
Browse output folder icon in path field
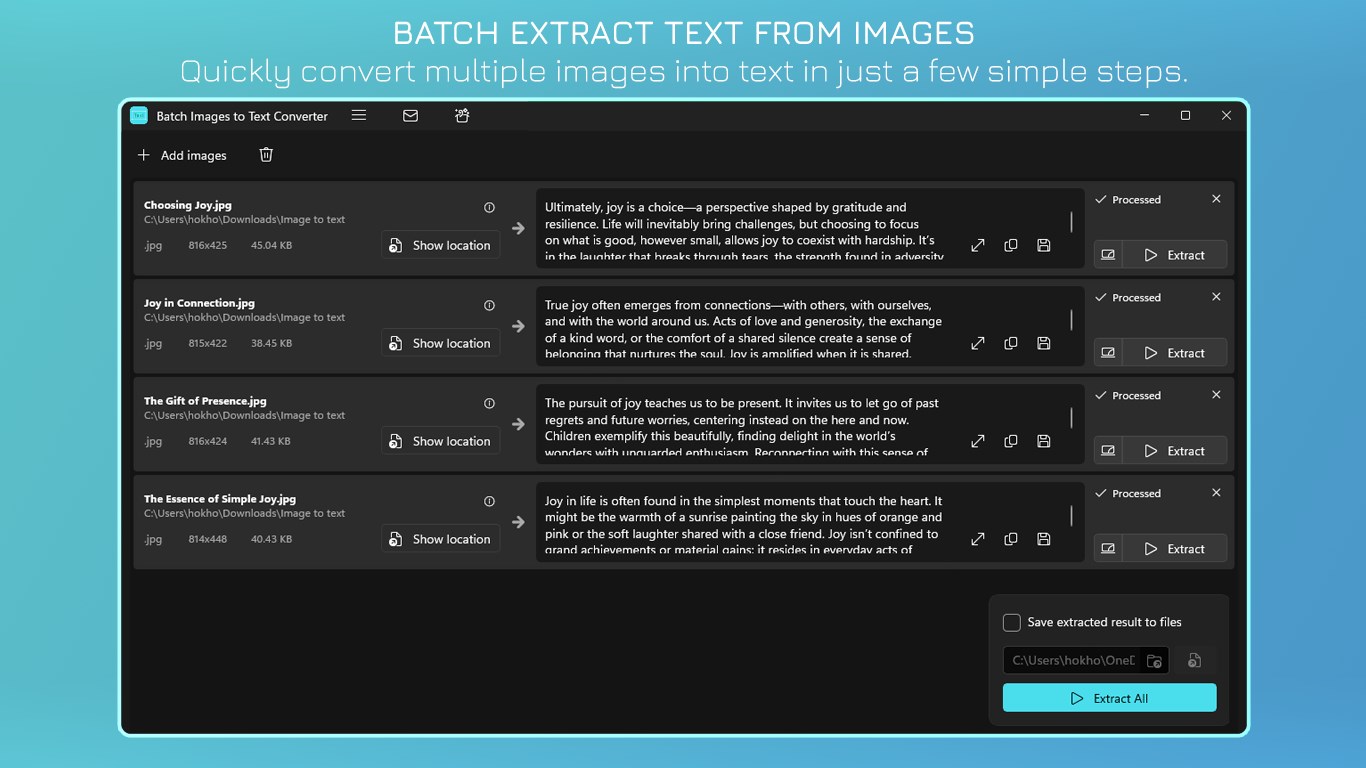tap(1154, 660)
